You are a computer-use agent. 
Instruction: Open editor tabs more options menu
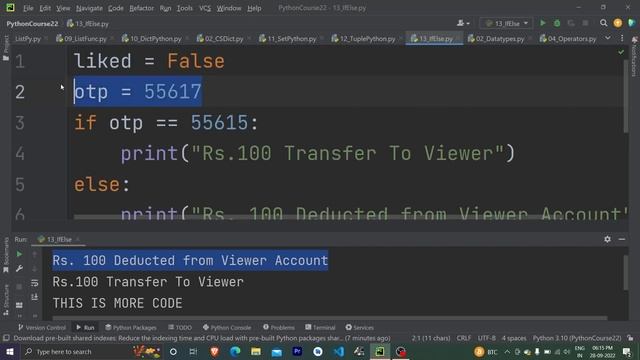click(622, 38)
